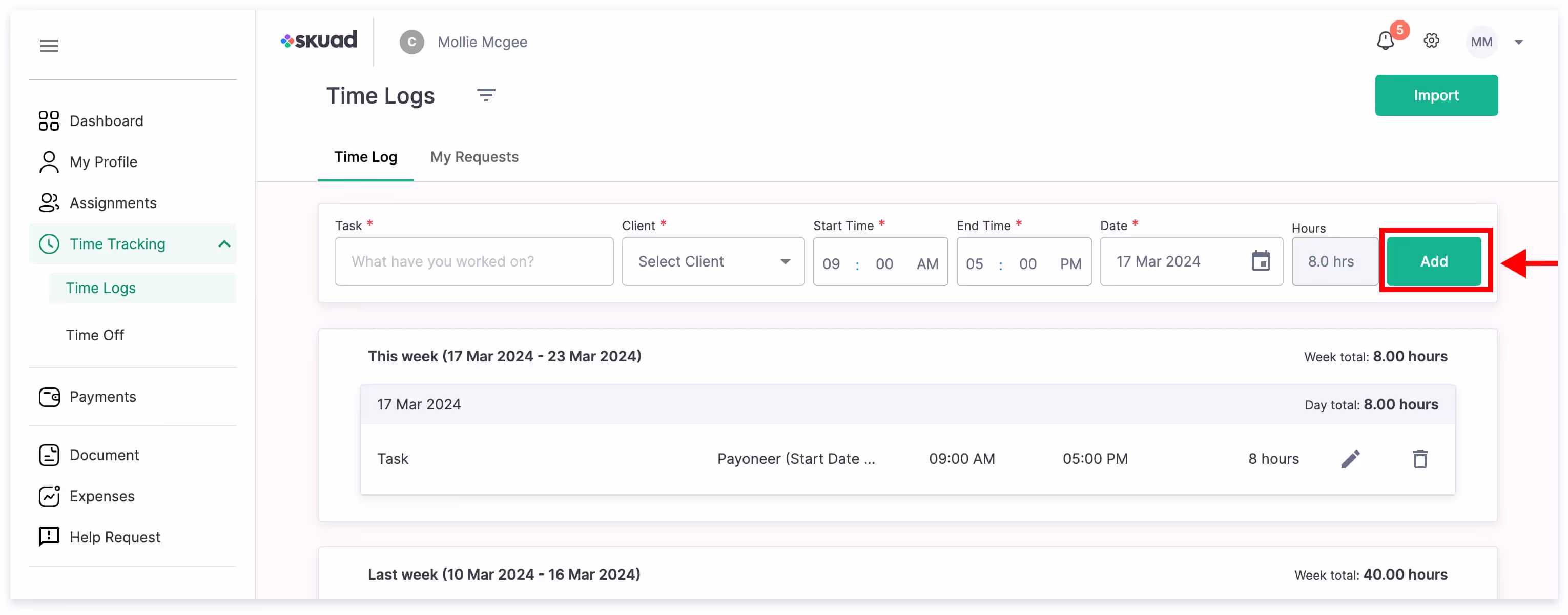Open settings via the gear icon
The image size is (1568, 615).
click(1431, 41)
